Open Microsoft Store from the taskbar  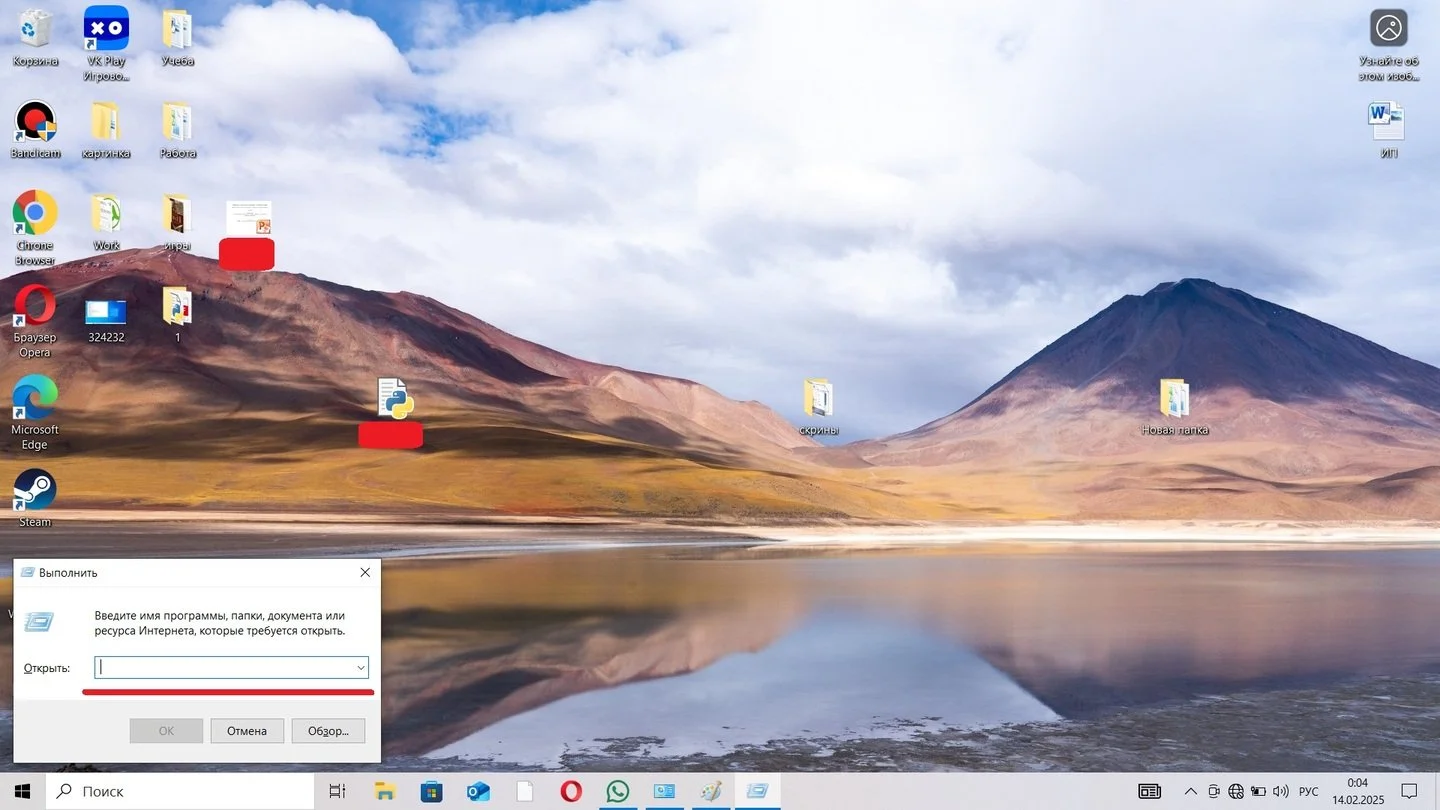tap(431, 791)
